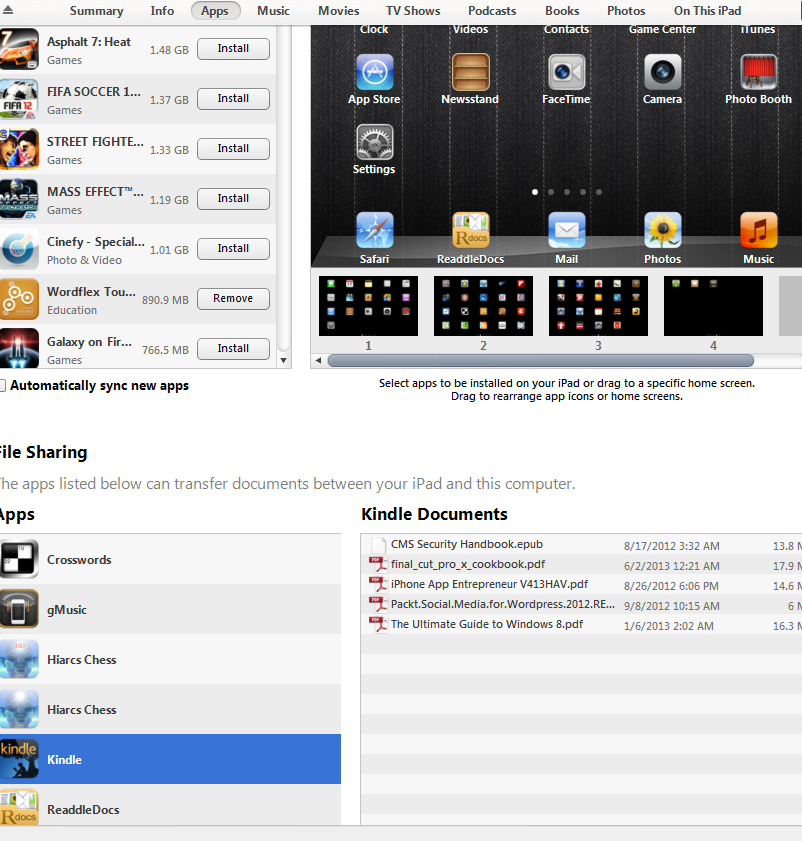Enable Automatically sync new apps checkbox
This screenshot has width=802, height=841.
point(3,386)
